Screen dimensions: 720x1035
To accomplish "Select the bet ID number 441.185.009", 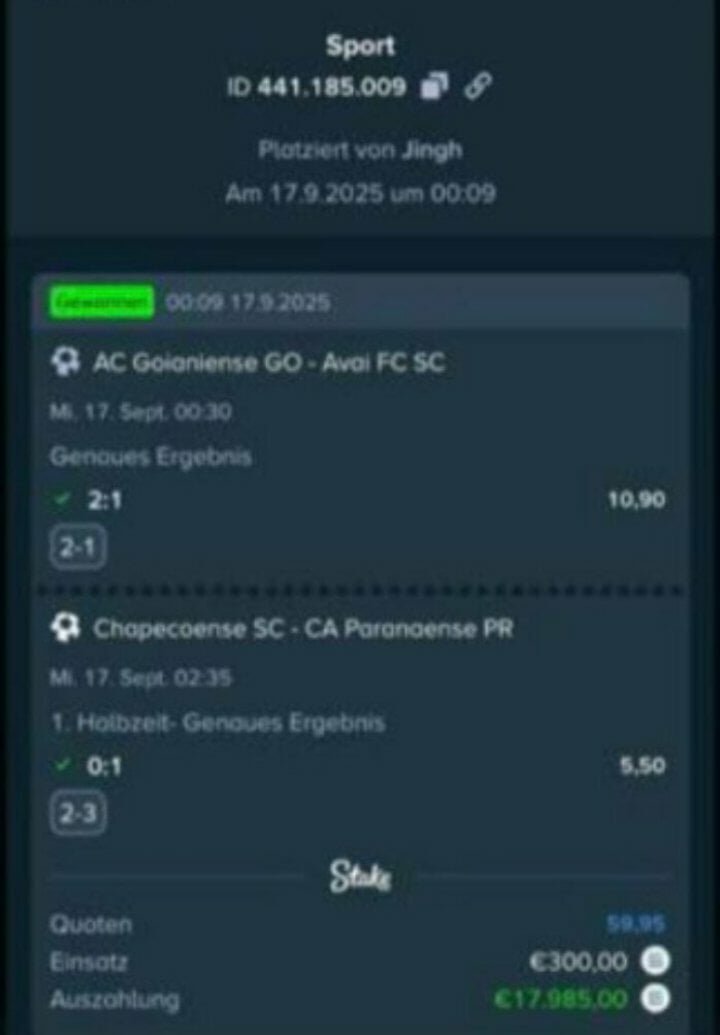I will [331, 86].
